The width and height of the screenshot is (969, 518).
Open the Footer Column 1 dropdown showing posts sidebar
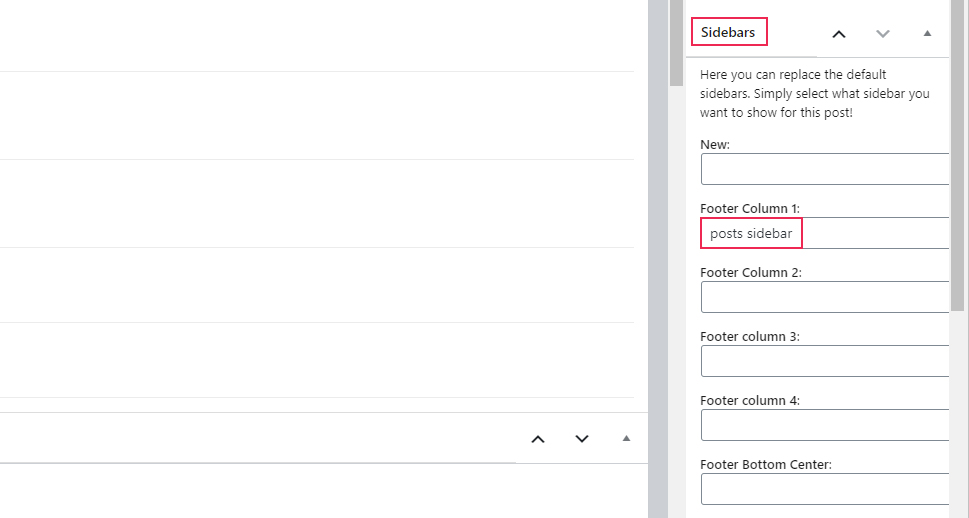(x=825, y=233)
